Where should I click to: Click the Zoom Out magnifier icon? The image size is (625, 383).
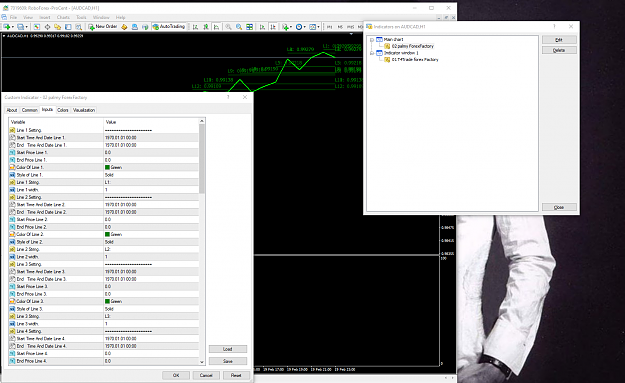pos(239,27)
